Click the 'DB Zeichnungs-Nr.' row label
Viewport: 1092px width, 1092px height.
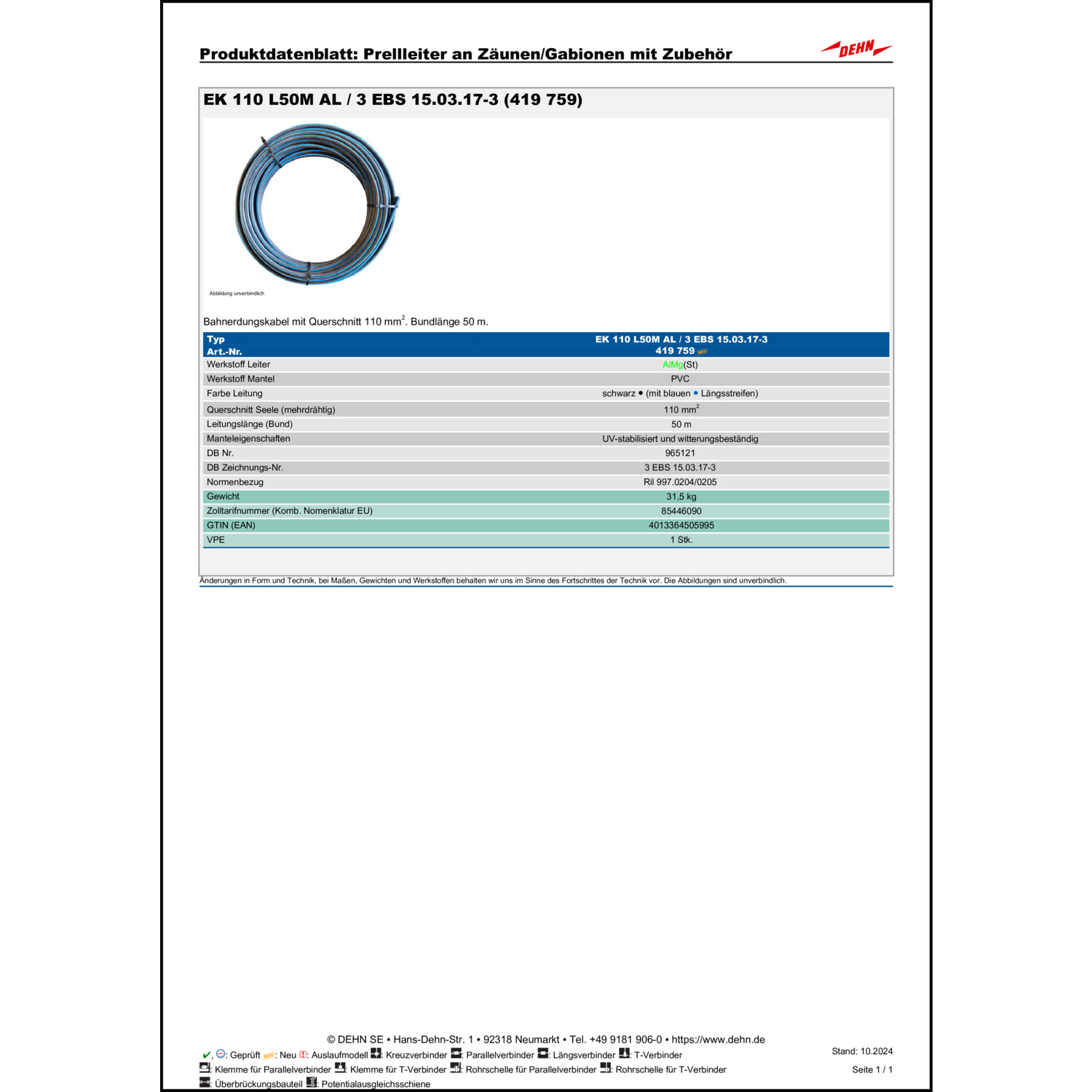[245, 468]
